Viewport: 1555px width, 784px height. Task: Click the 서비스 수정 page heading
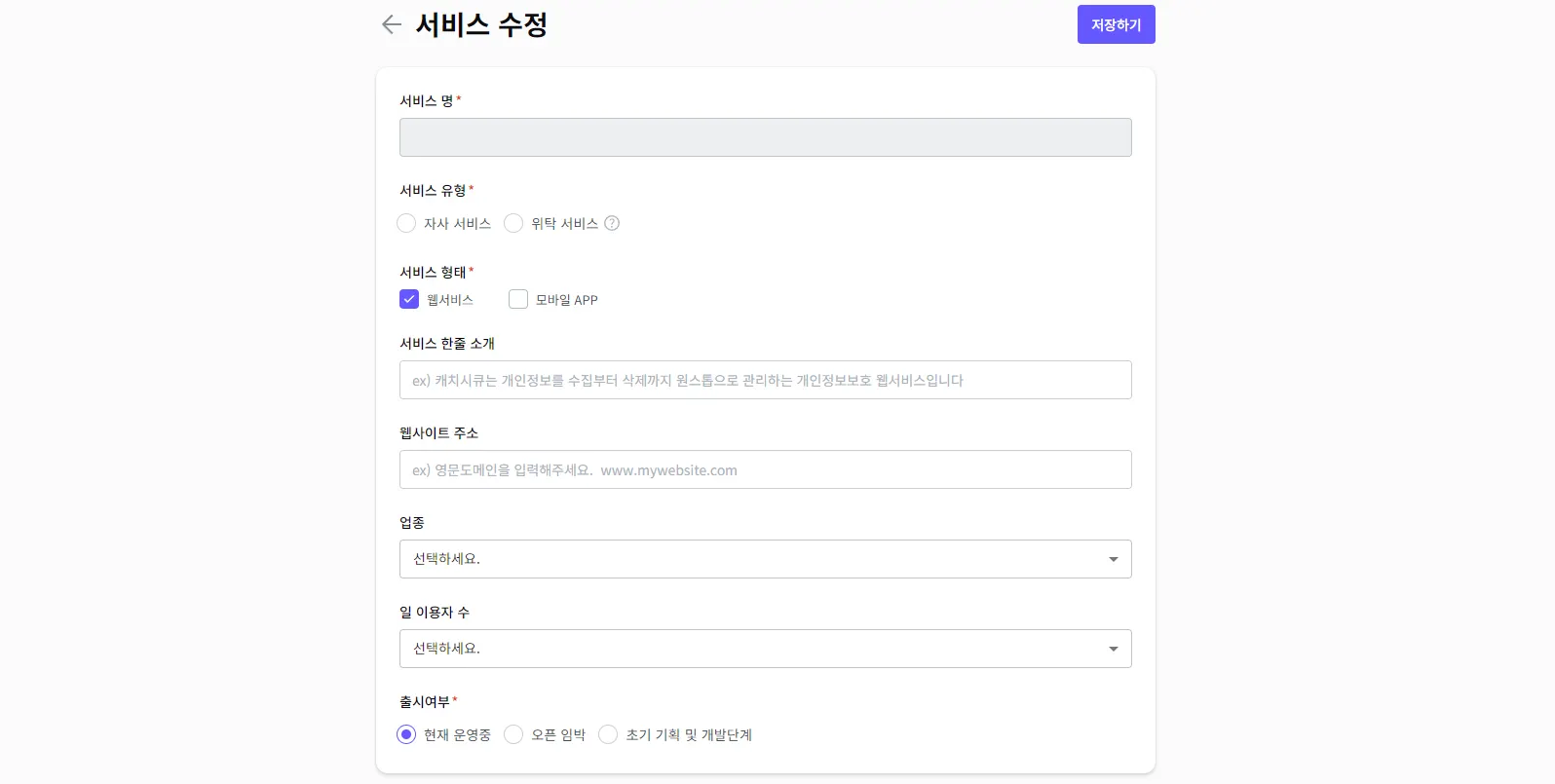tap(481, 24)
